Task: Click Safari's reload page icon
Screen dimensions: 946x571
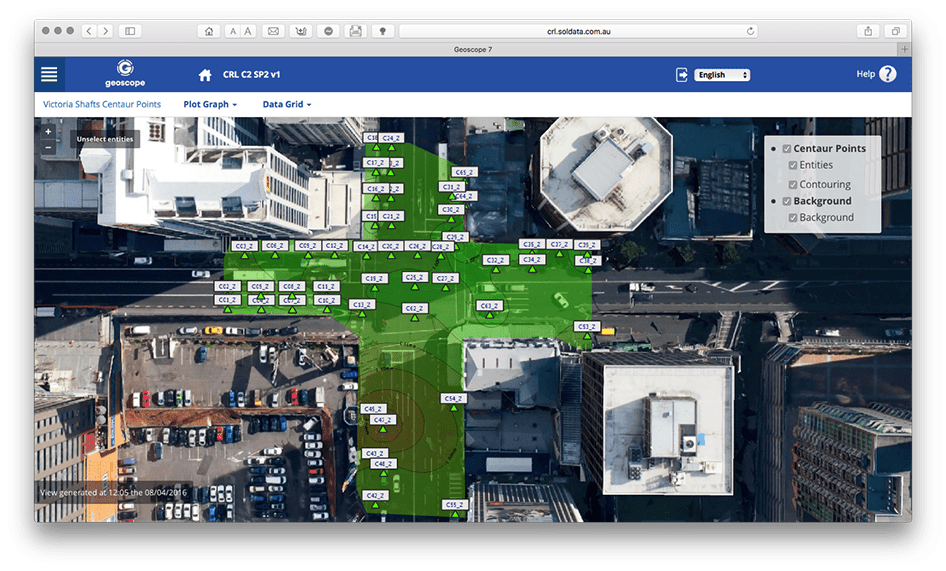Action: point(750,31)
